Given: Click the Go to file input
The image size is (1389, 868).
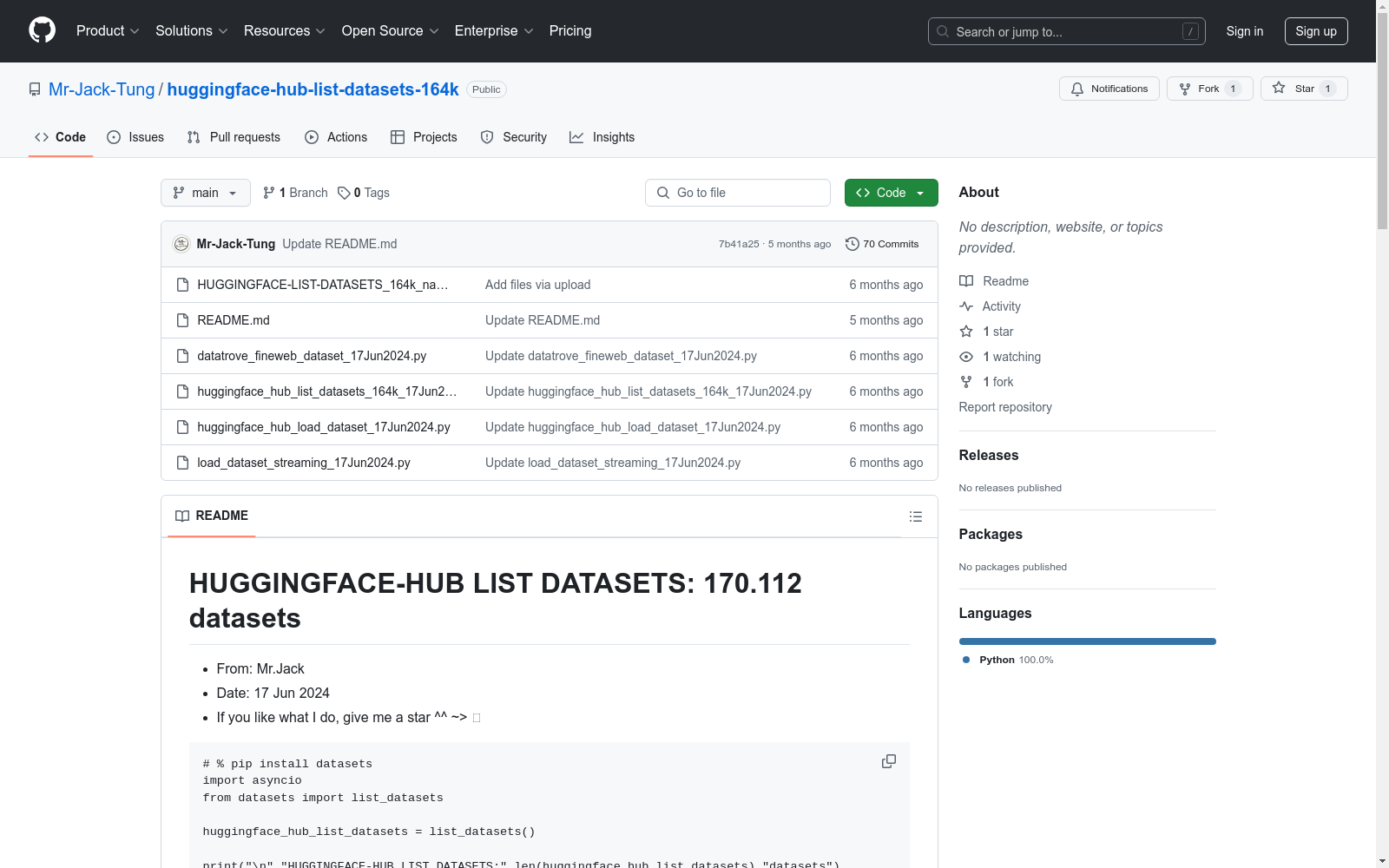Looking at the screenshot, I should coord(738,193).
